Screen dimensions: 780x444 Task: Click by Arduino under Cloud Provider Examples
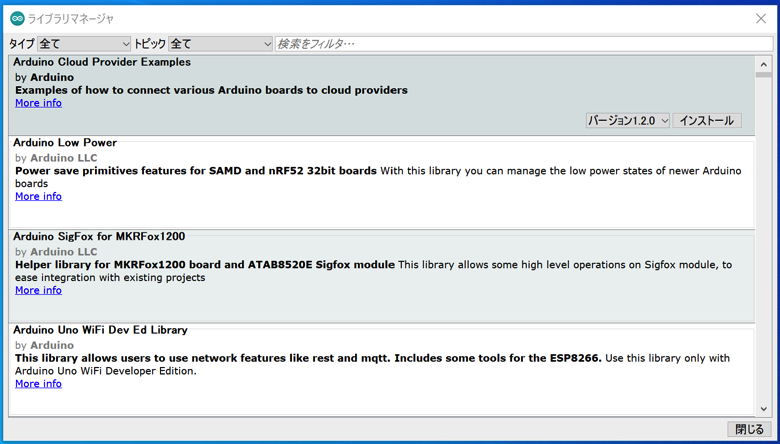(x=44, y=77)
